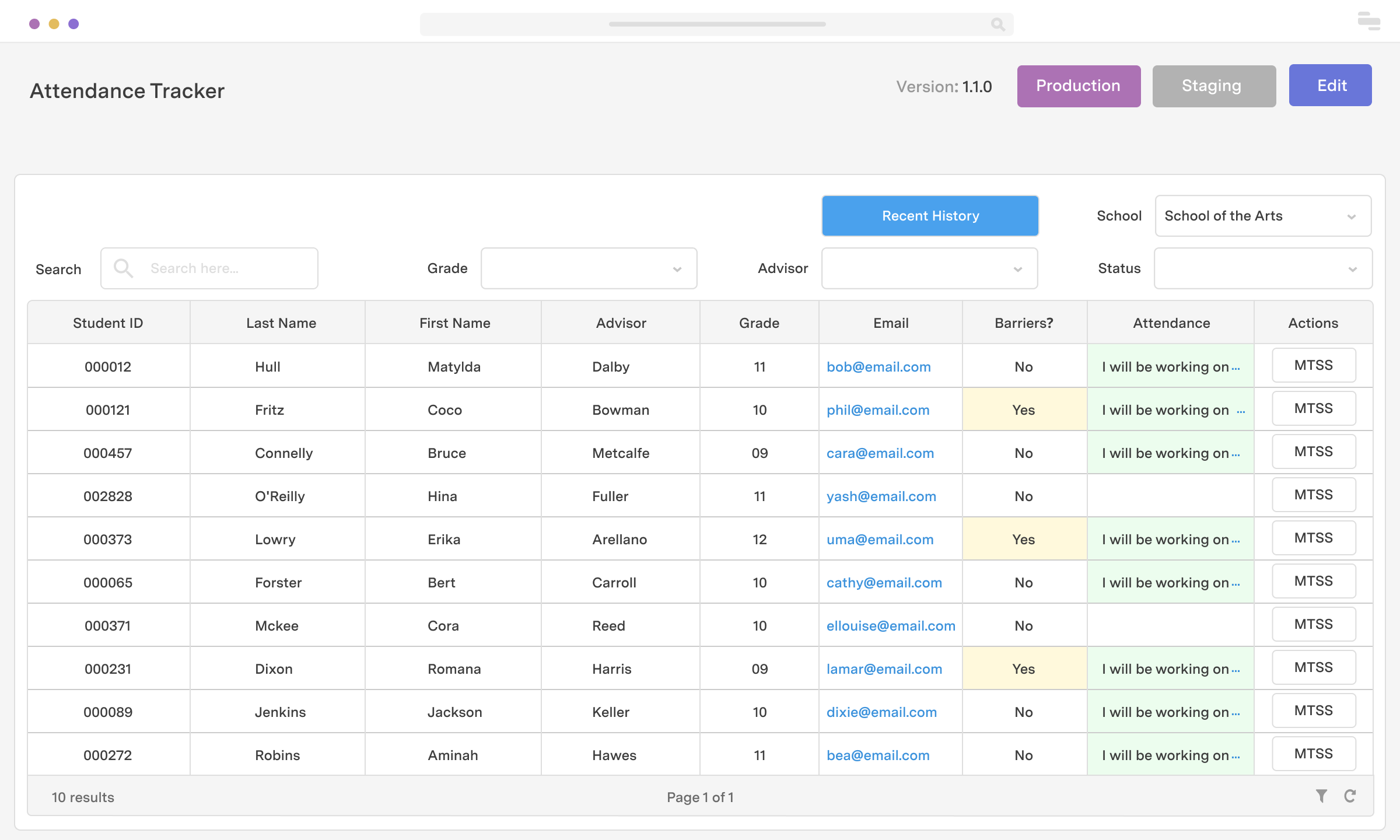Open the top-right hamburger menu icon
This screenshot has width=1400, height=840.
click(1368, 22)
